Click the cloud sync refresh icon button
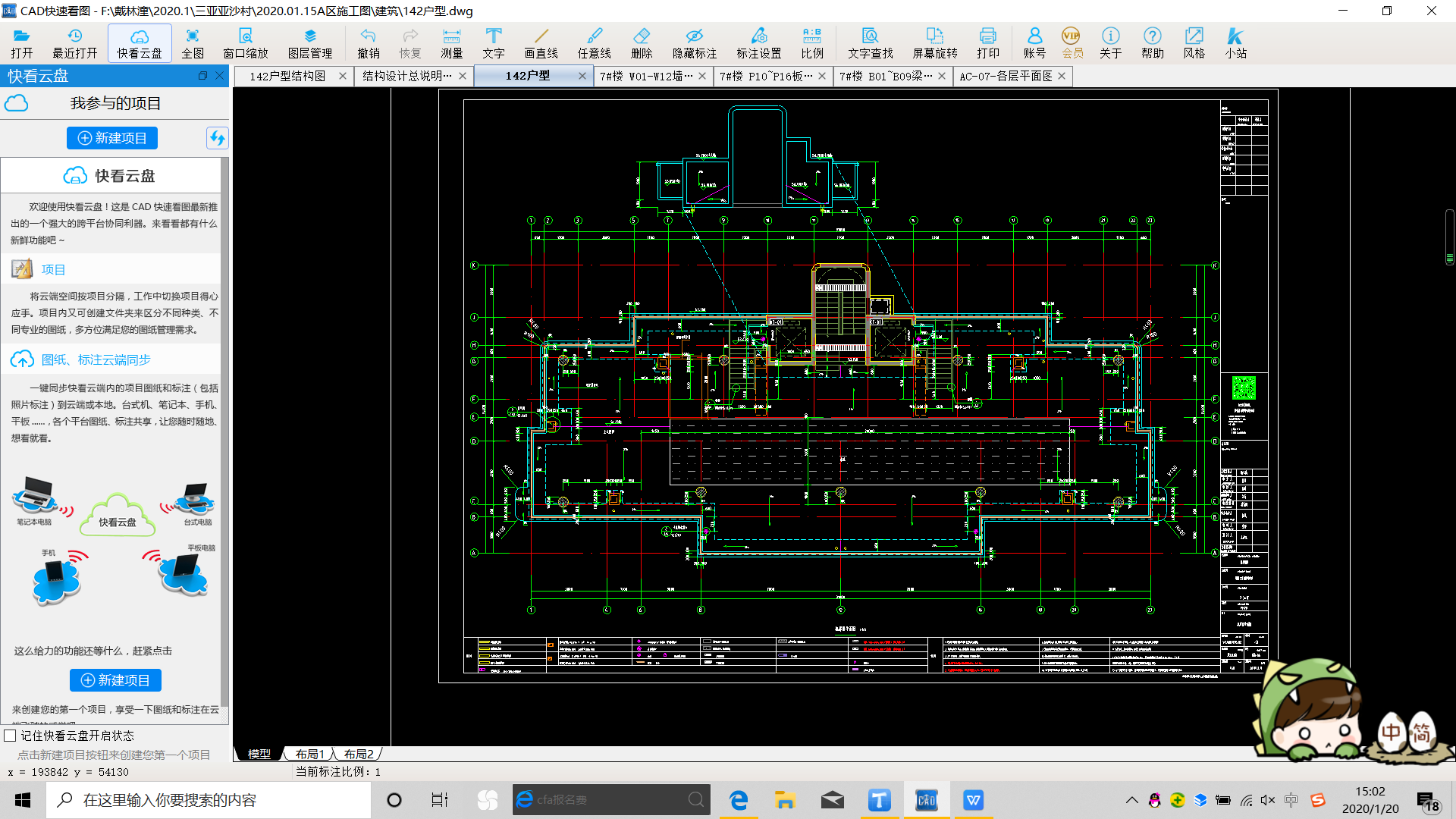This screenshot has width=1456, height=819. point(217,138)
